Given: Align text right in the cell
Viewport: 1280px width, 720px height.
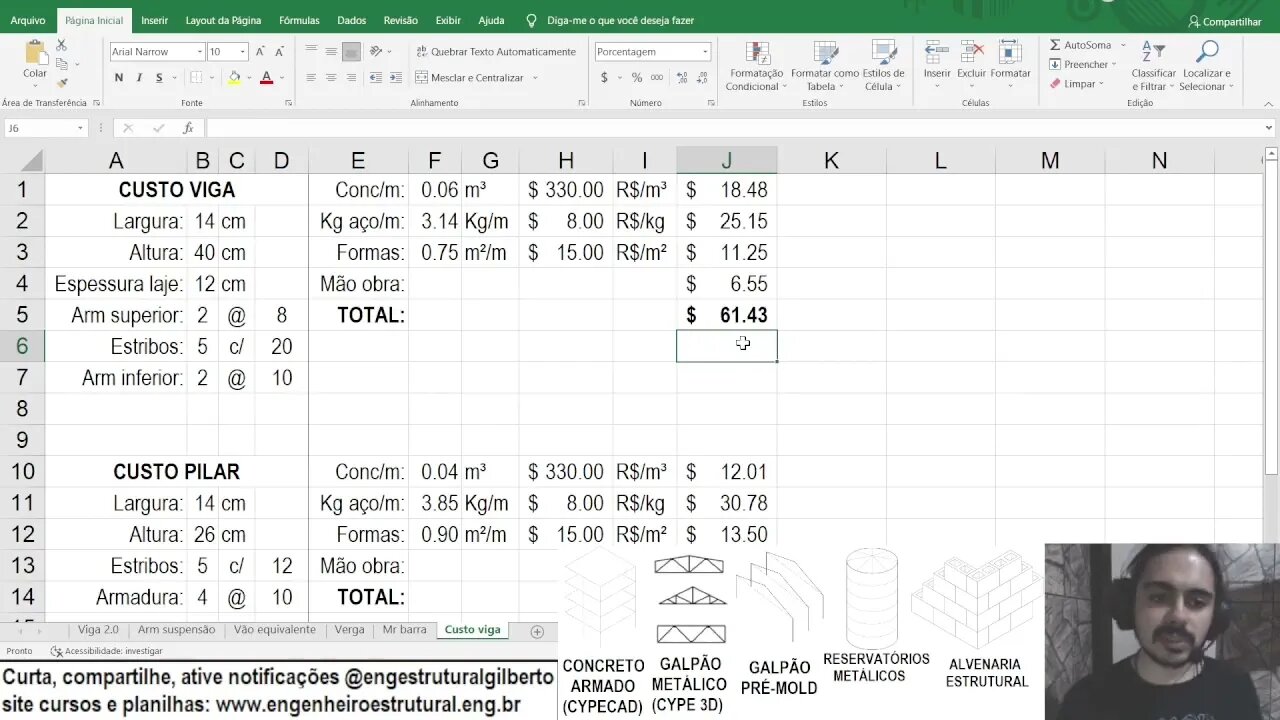Looking at the screenshot, I should [351, 78].
